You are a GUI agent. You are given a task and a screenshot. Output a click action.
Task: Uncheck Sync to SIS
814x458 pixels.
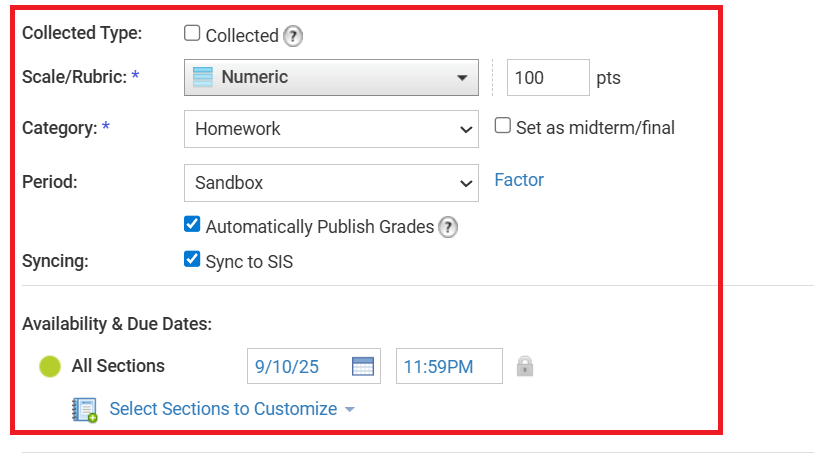click(193, 260)
